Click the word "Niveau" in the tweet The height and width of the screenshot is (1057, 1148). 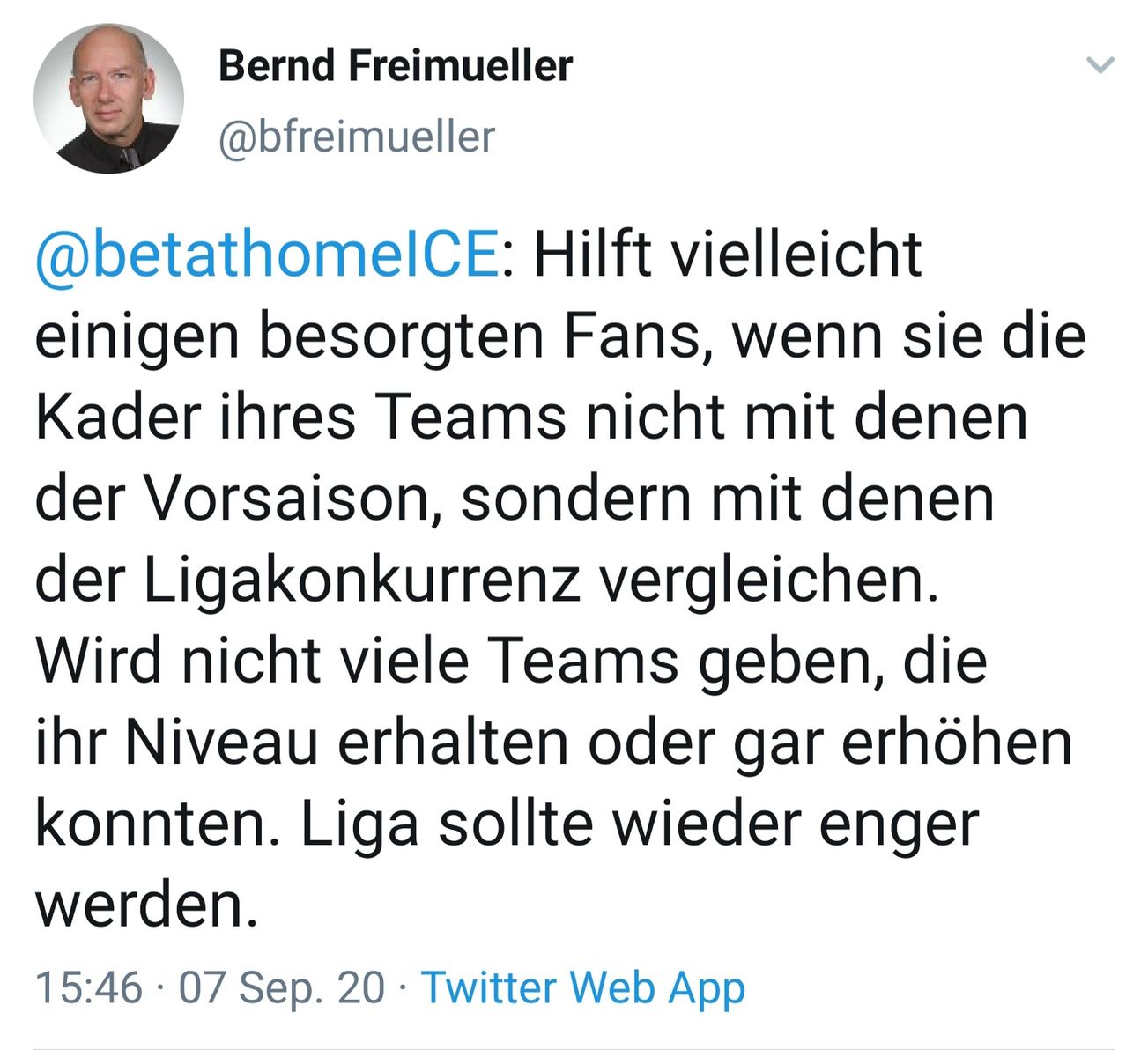(221, 743)
